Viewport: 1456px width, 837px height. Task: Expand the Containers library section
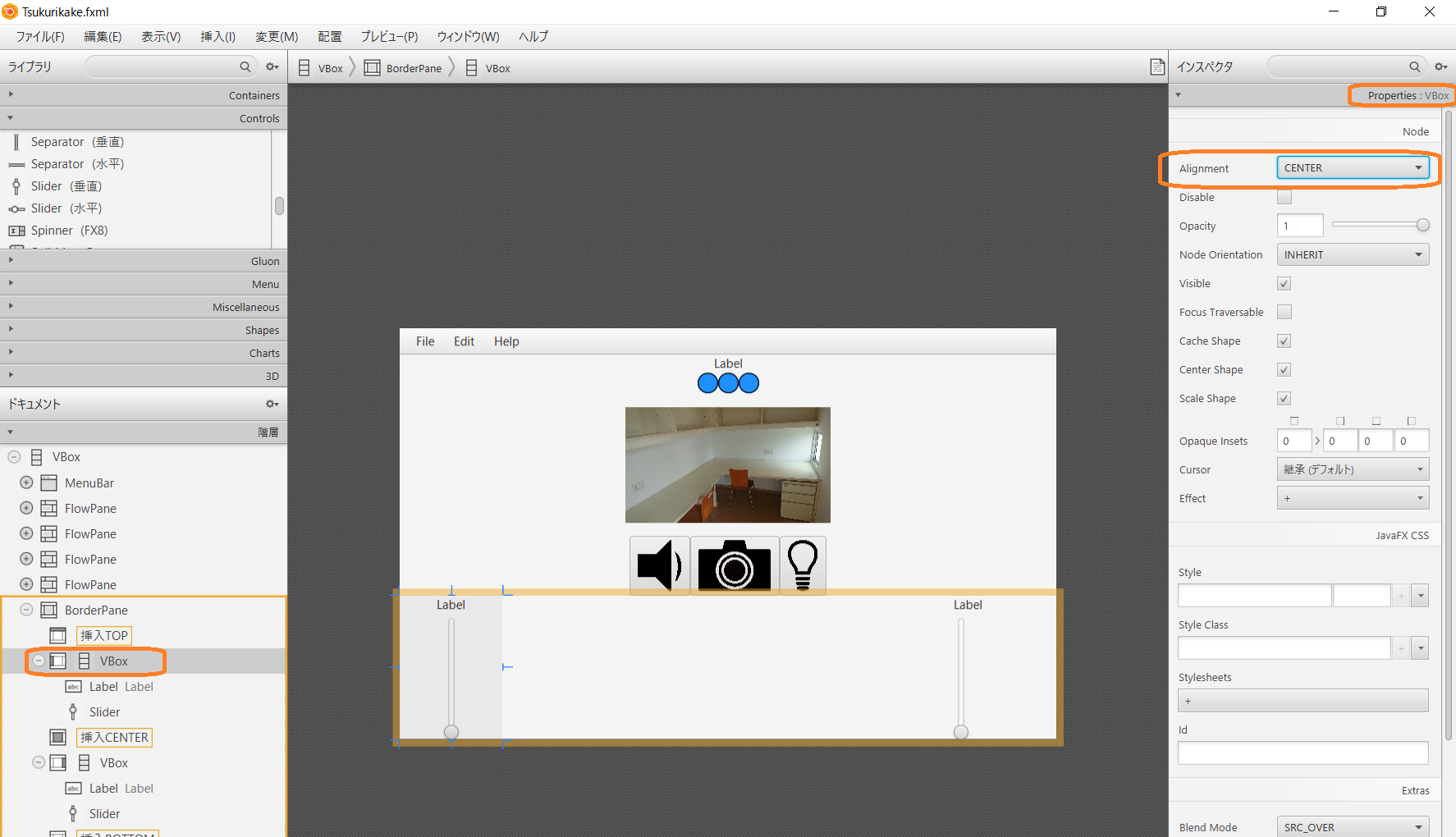(144, 95)
